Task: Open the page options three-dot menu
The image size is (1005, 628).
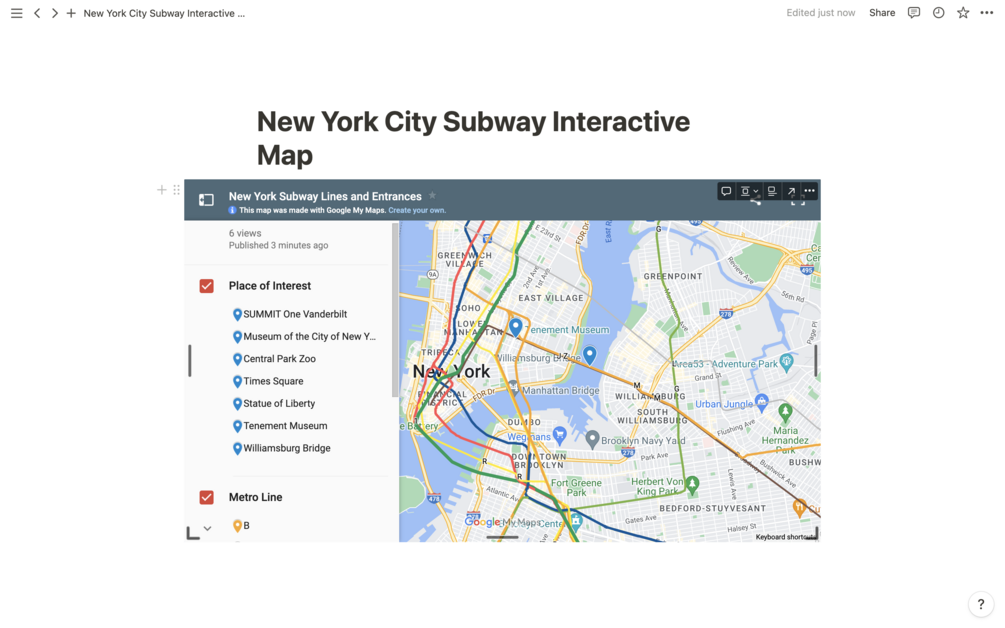Action: [x=986, y=13]
